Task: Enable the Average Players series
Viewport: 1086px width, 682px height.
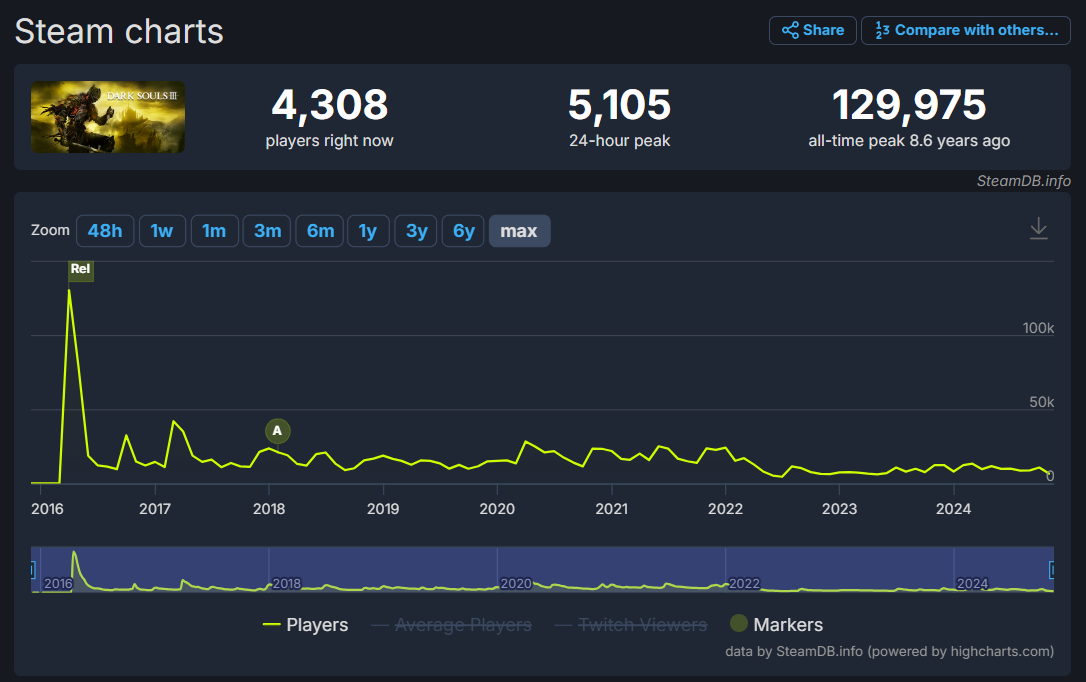Action: [x=452, y=625]
